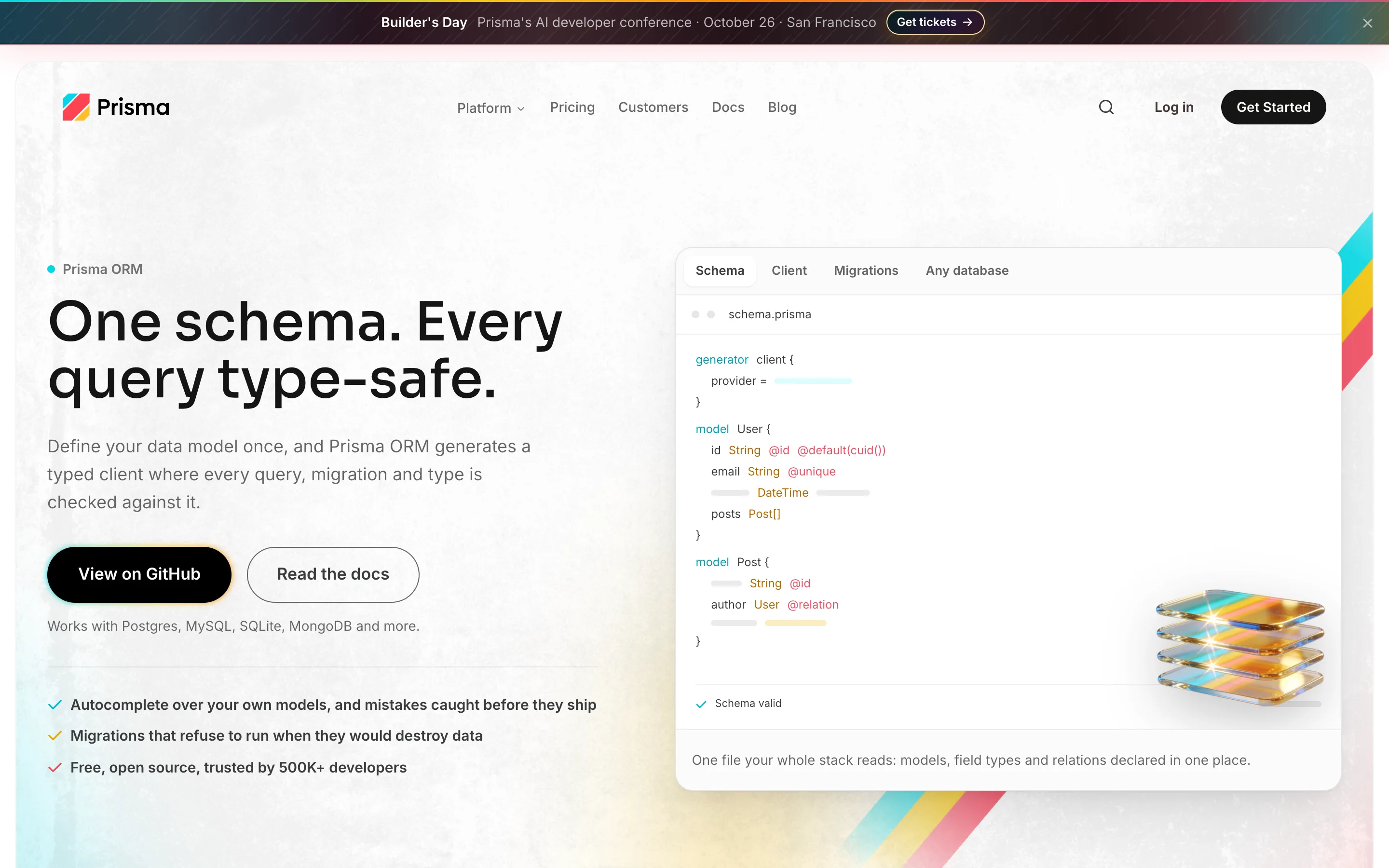Click the 'Post[]' type in code
The image size is (1389, 868).
pyautogui.click(x=764, y=514)
